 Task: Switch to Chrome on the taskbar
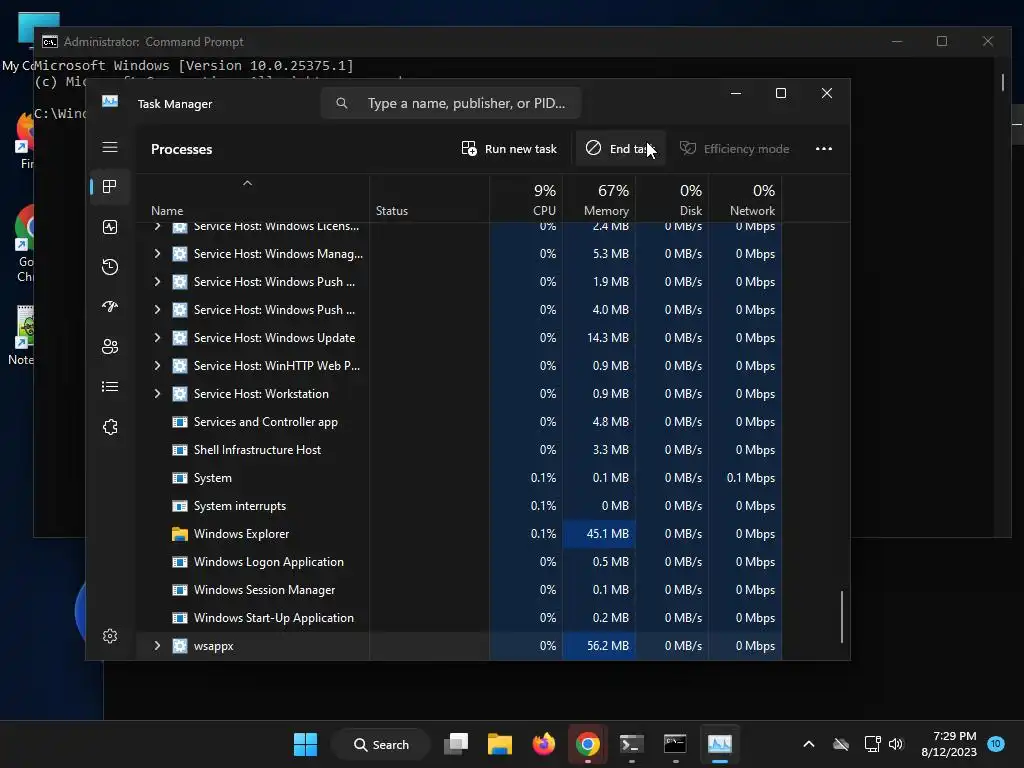[588, 744]
